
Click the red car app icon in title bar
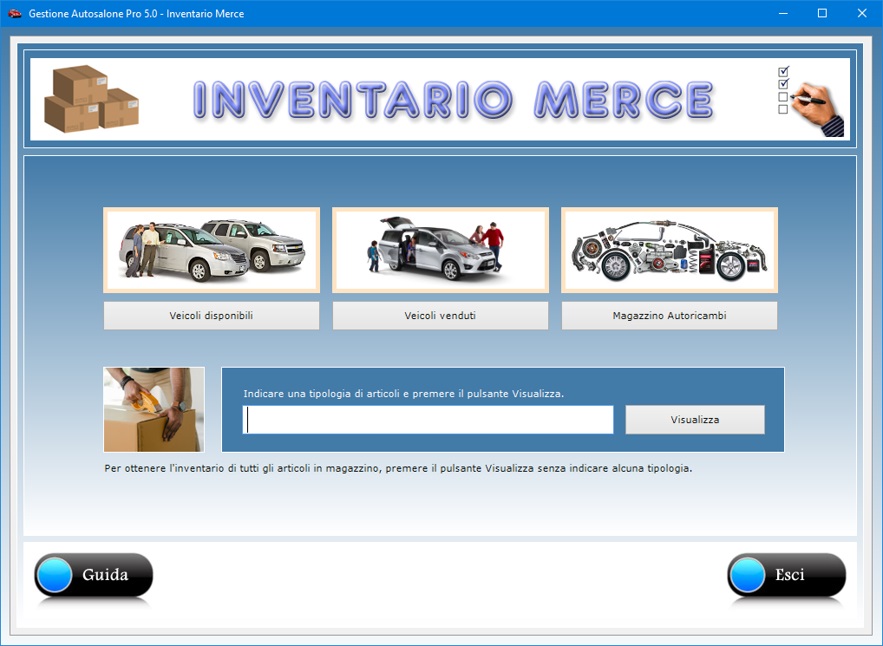15,14
